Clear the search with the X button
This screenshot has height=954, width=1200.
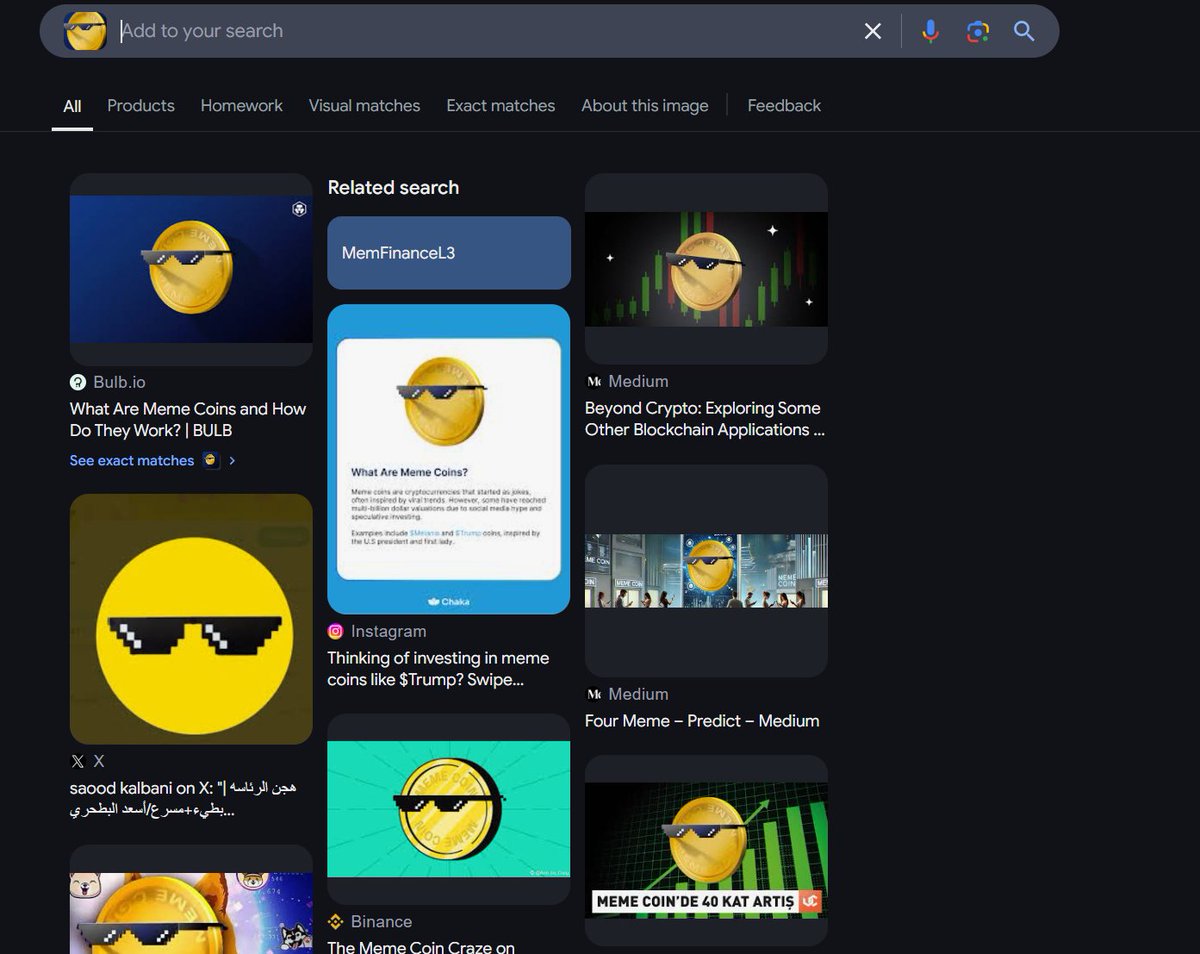pos(872,31)
